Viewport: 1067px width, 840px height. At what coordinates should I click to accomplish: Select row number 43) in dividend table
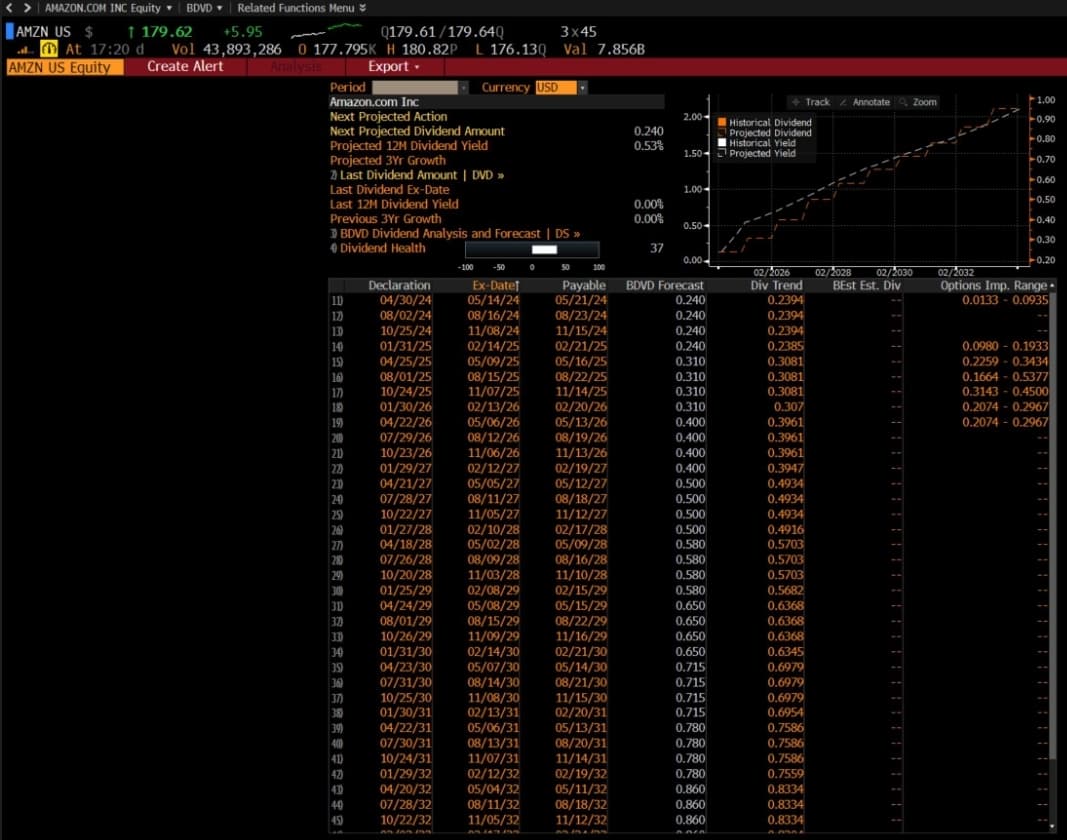point(337,790)
